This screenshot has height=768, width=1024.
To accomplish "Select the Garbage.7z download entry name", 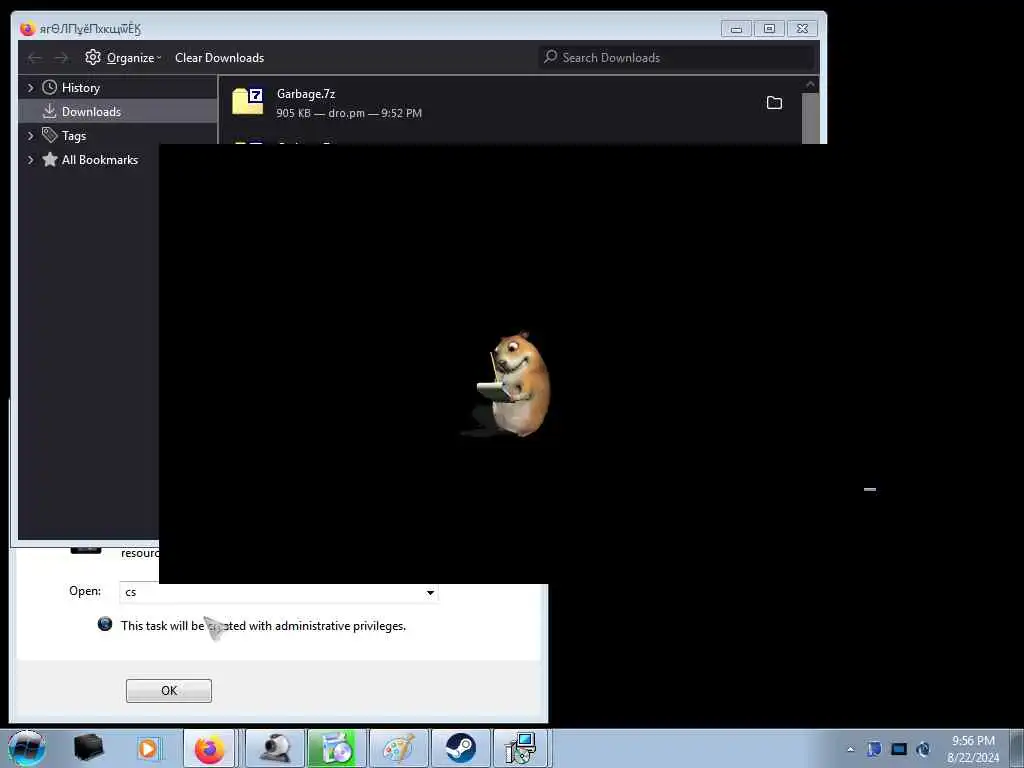I will point(306,94).
